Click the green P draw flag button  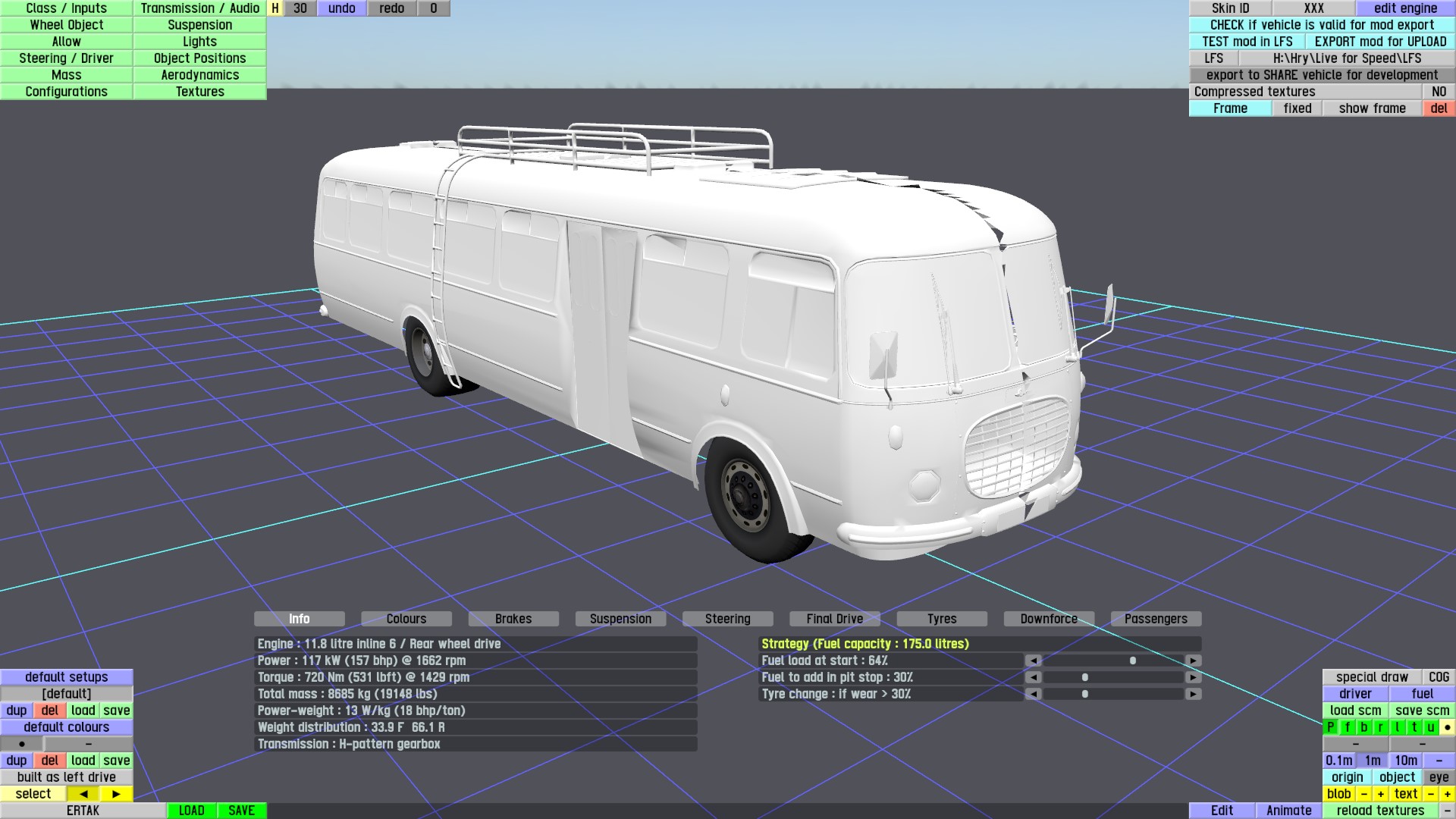1330,727
